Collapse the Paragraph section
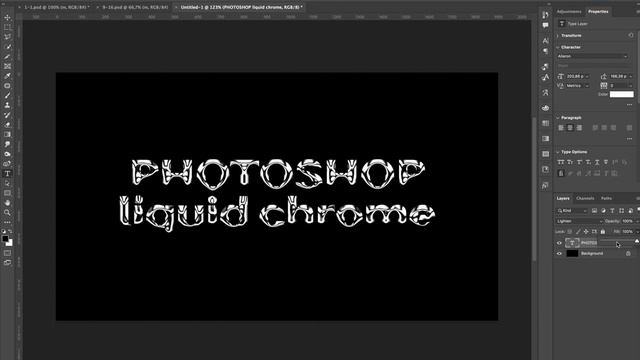 [558, 118]
